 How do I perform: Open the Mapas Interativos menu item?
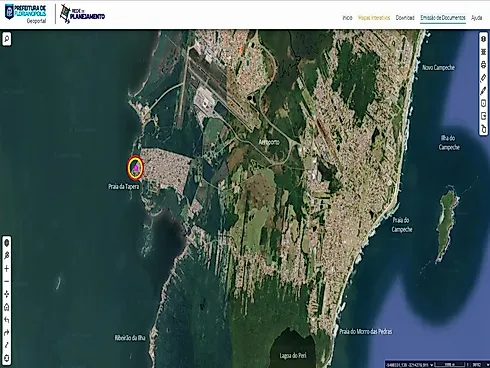(x=374, y=18)
